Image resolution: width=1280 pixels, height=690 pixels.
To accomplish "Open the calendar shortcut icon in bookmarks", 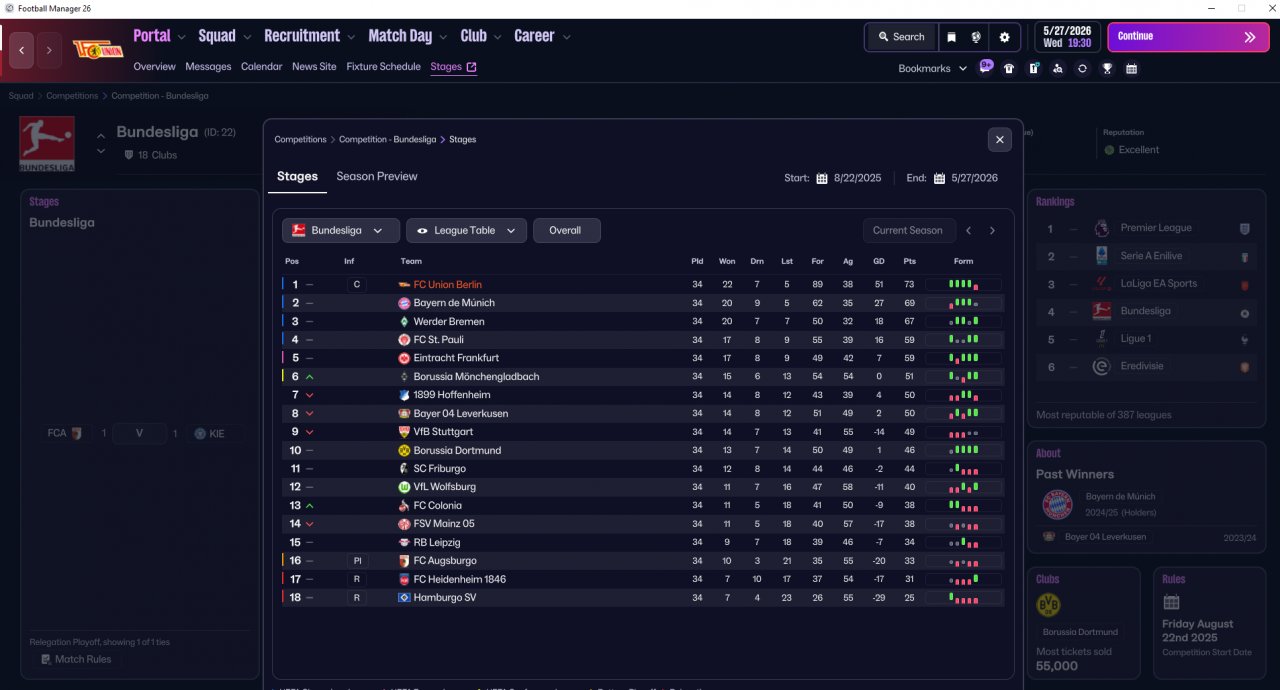I will 1131,69.
